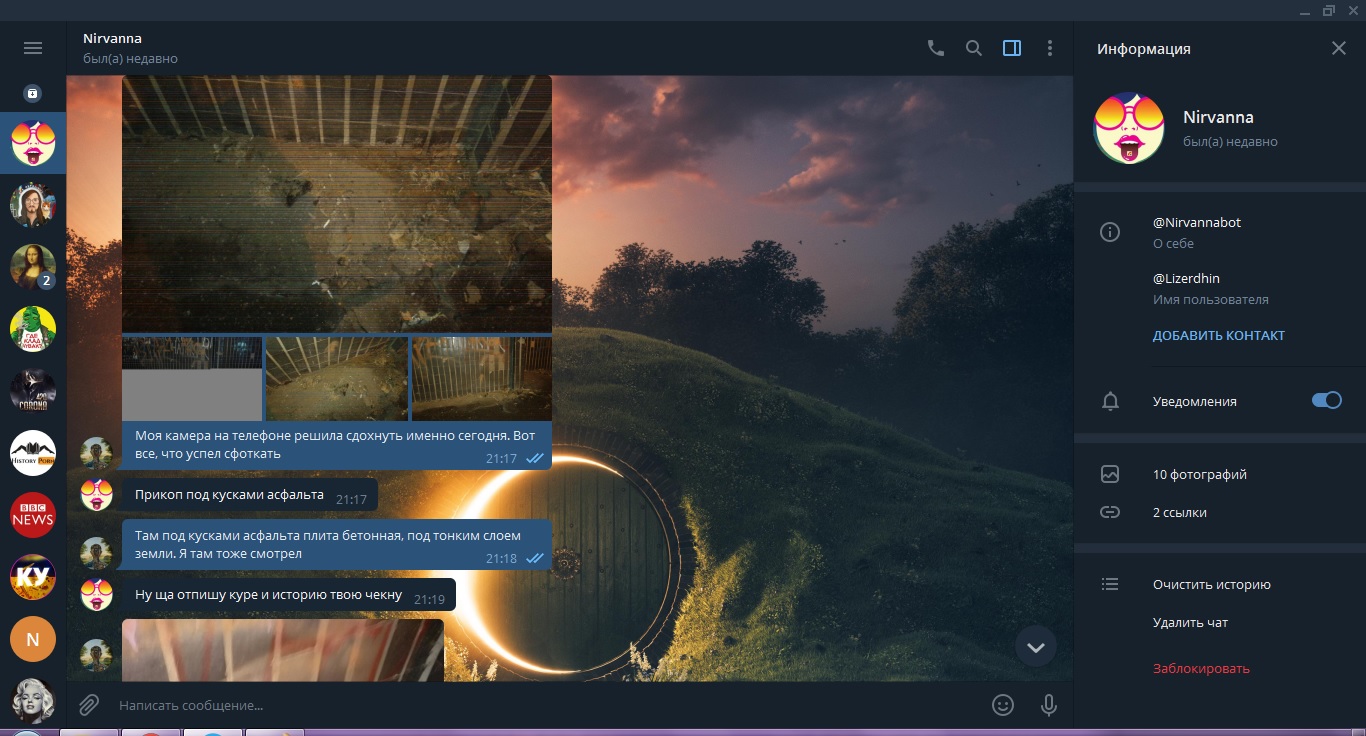
Task: Open the Marilyn Monroe avatar chat
Action: [x=33, y=699]
